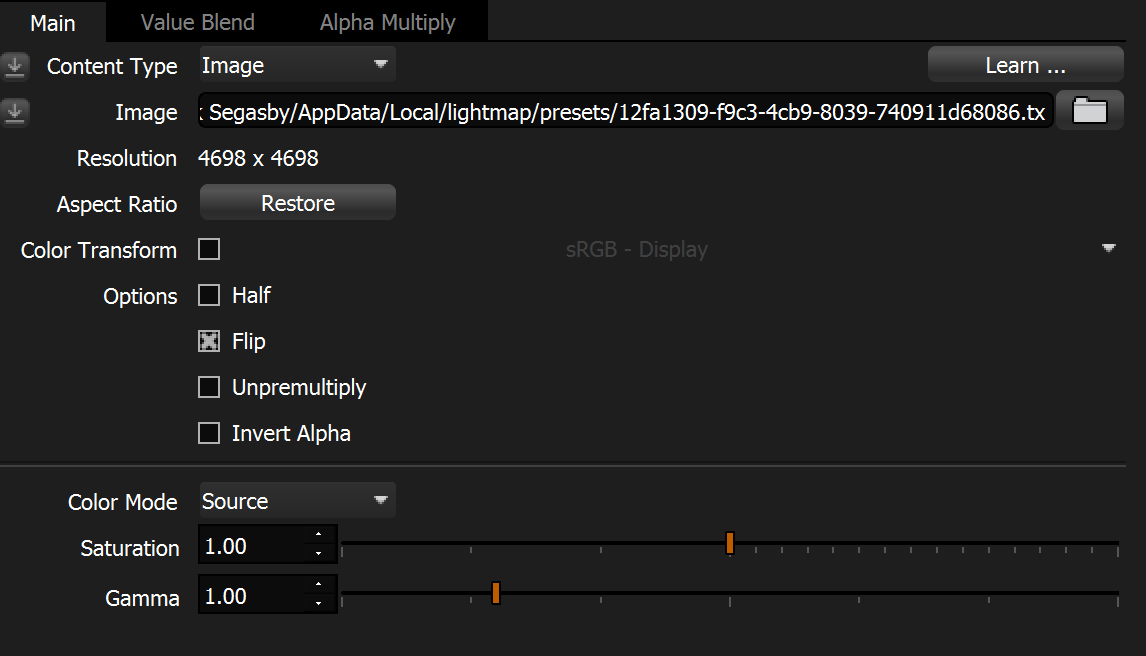The image size is (1146, 656).
Task: Toggle the Invert Alpha checkbox
Action: pos(209,433)
